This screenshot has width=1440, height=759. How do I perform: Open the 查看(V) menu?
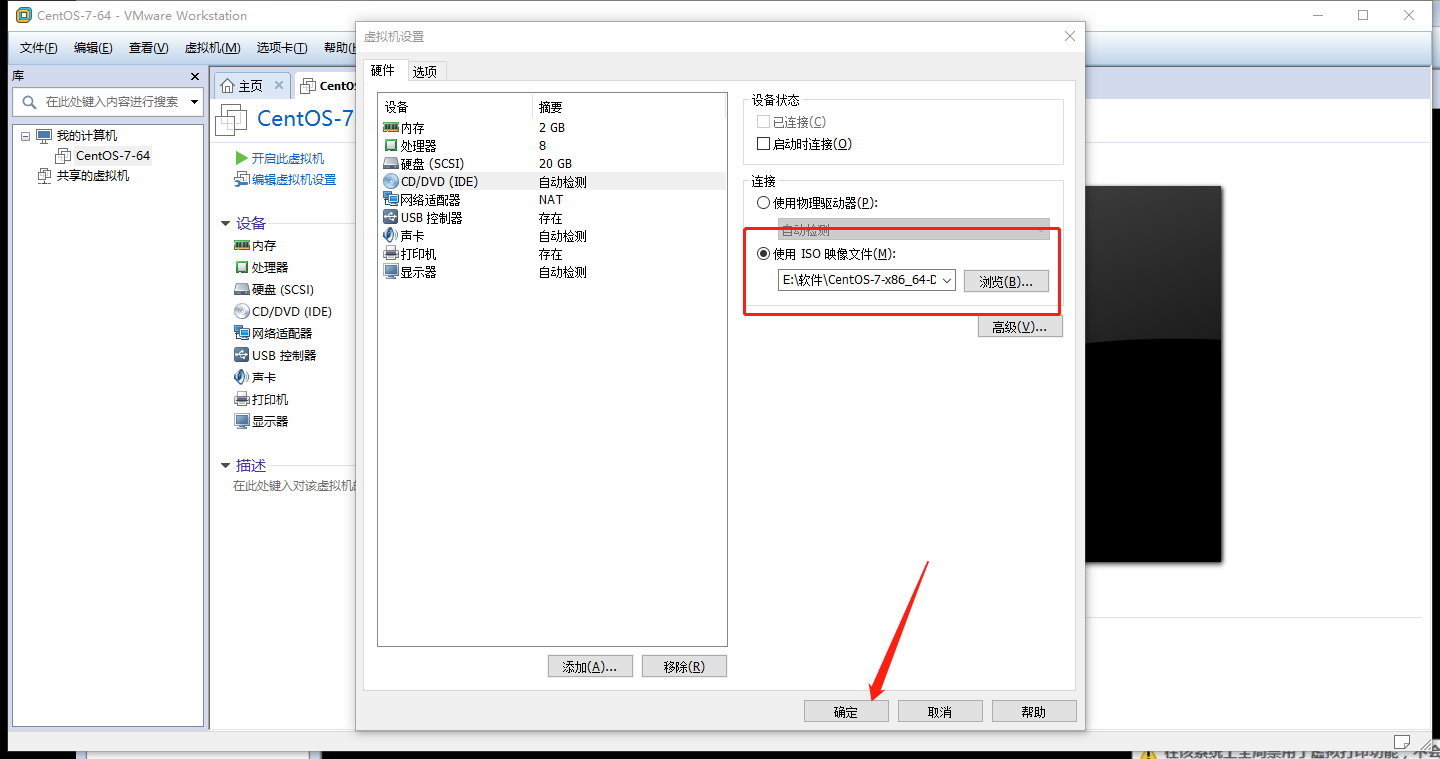click(x=149, y=48)
